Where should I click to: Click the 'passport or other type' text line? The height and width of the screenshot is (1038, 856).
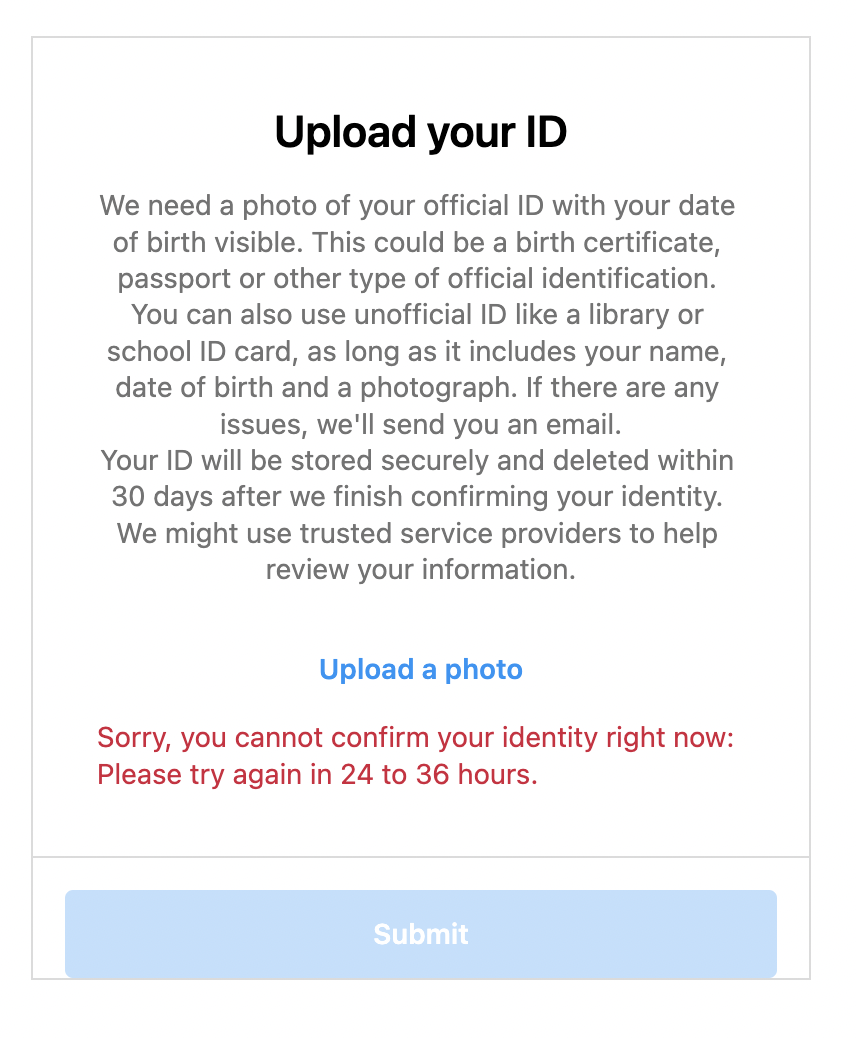[417, 279]
